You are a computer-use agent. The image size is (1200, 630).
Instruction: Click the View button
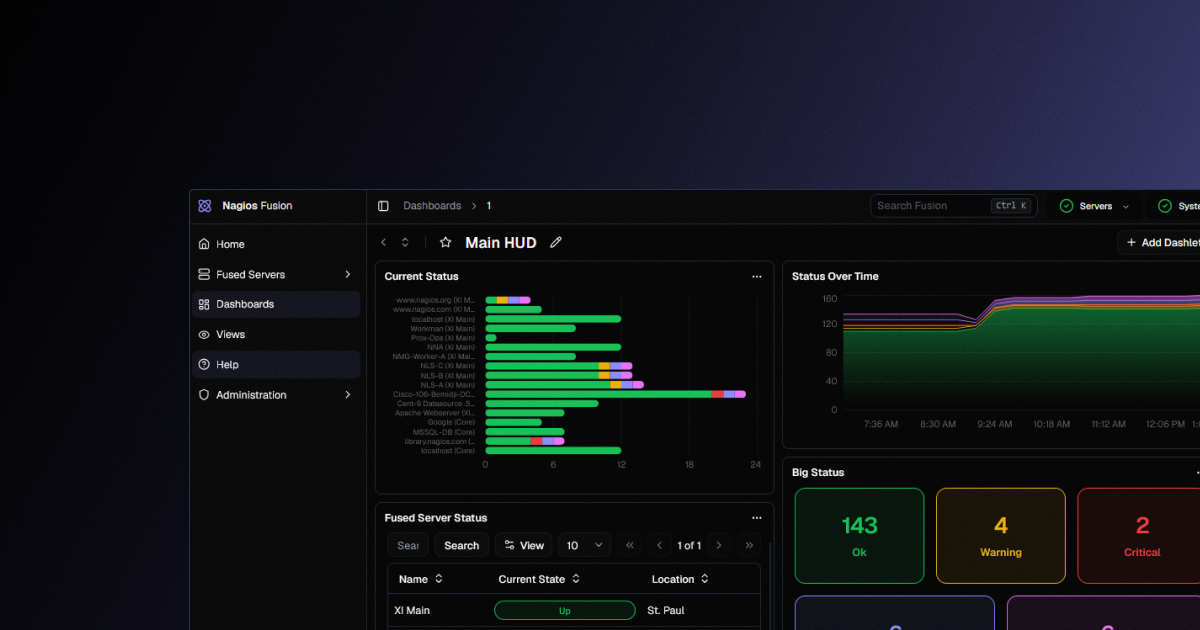(524, 545)
